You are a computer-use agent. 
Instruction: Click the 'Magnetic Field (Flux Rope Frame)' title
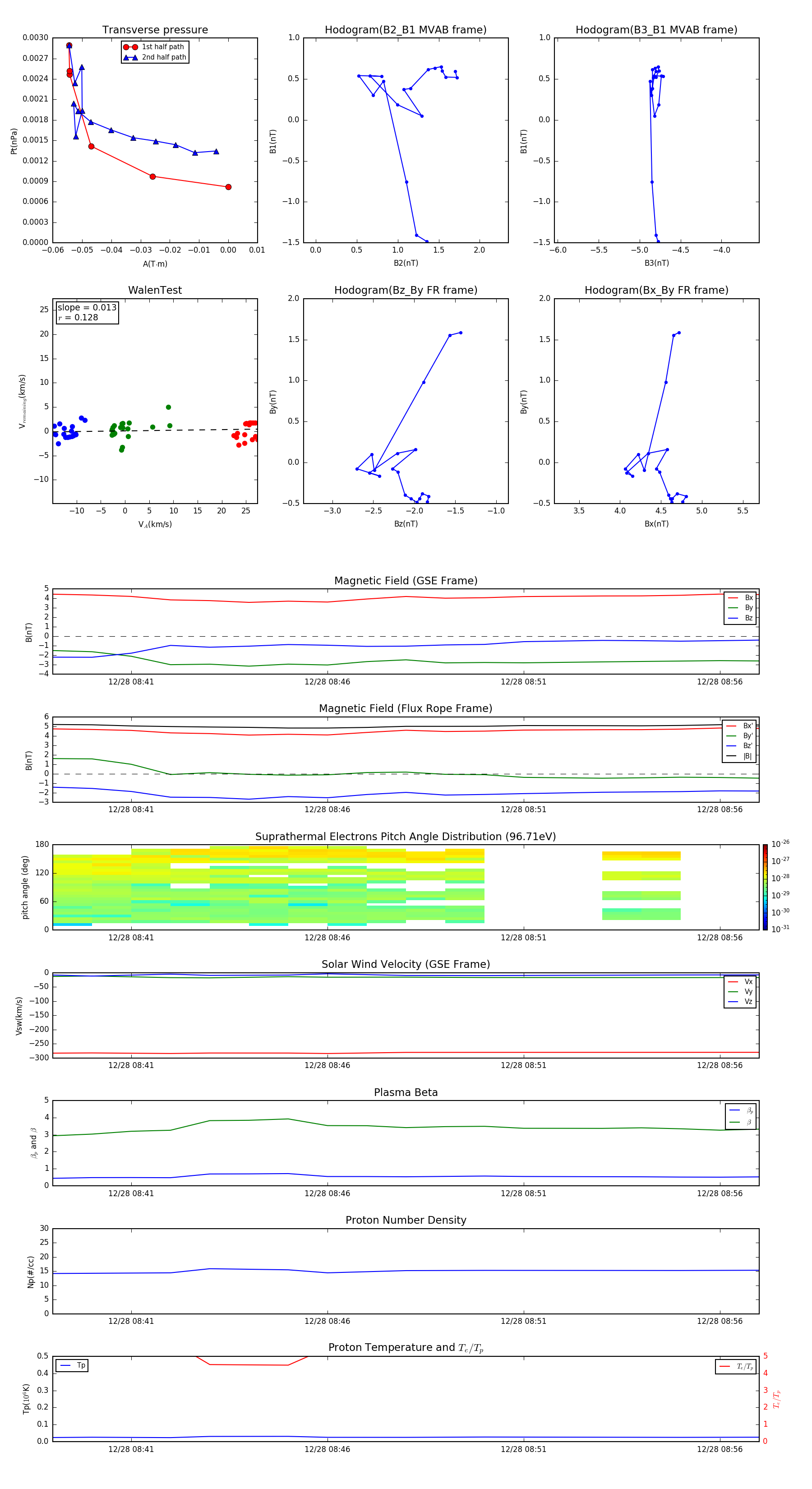click(406, 709)
